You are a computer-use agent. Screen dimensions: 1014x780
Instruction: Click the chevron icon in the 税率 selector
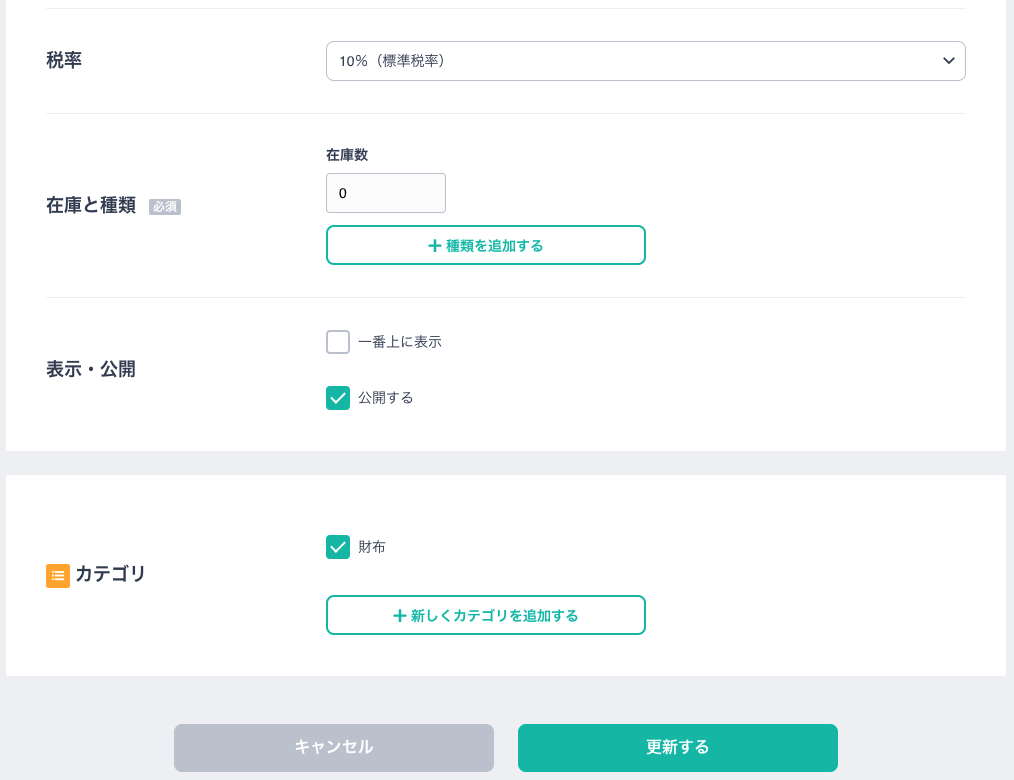click(948, 61)
